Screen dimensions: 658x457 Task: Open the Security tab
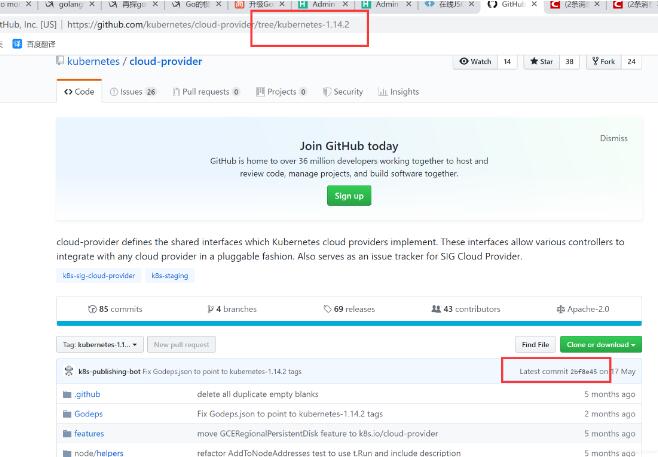(343, 91)
